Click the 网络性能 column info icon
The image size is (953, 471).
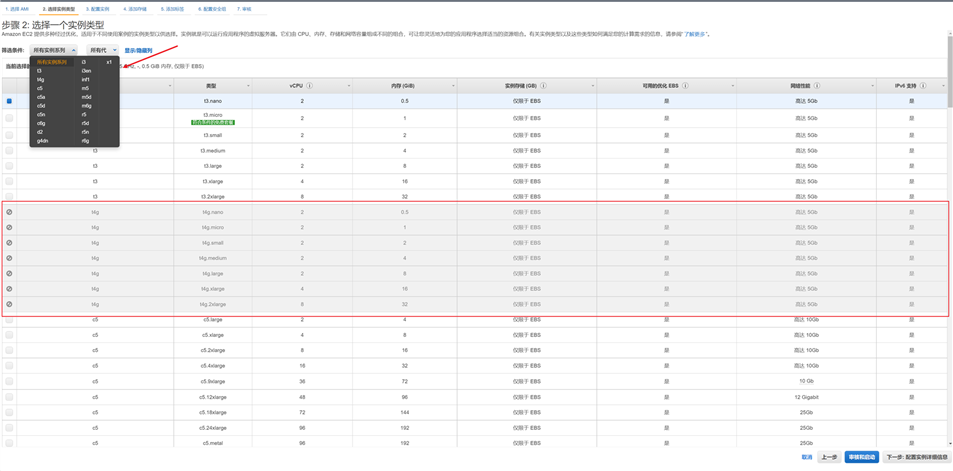tap(818, 86)
